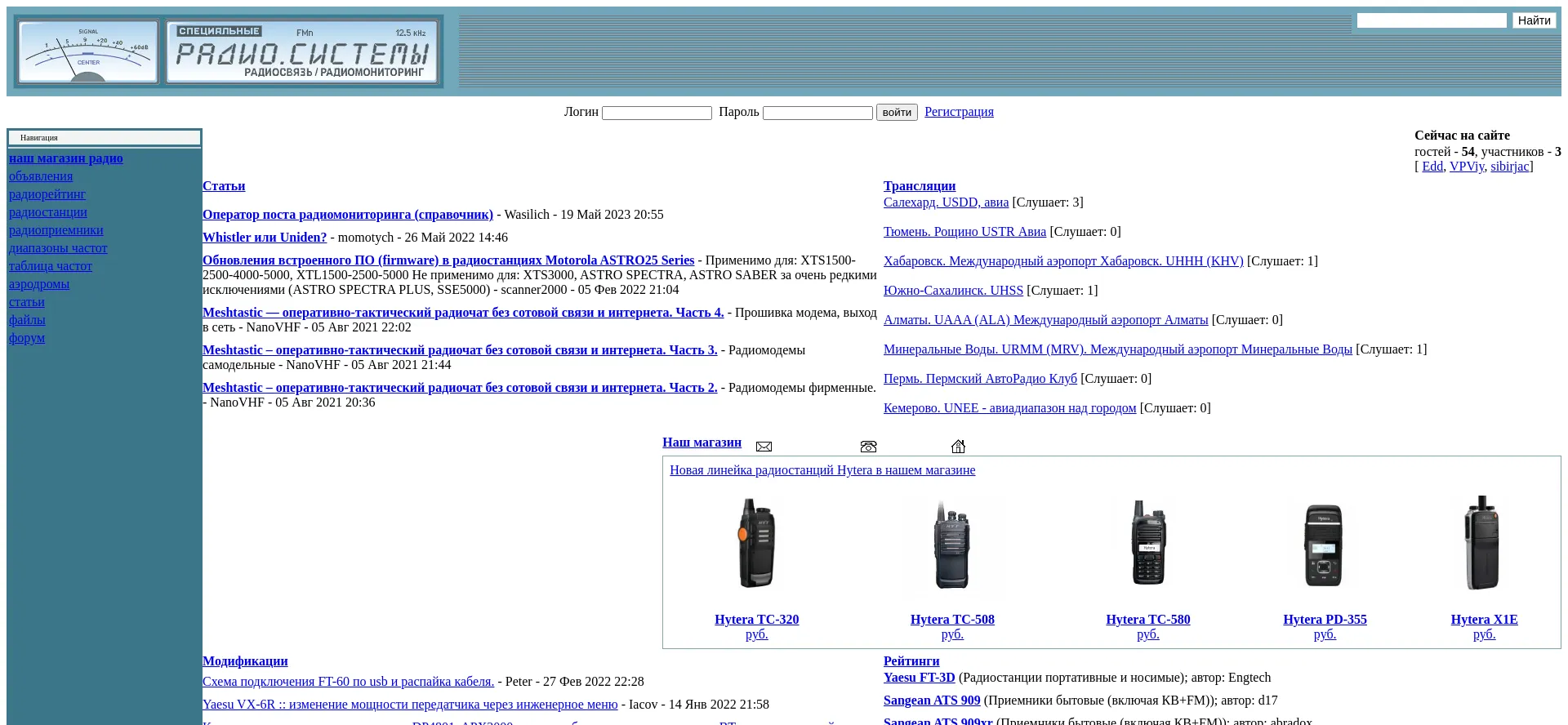Screen dimensions: 1568x725
Task: Focus the Логин input field
Action: [657, 113]
